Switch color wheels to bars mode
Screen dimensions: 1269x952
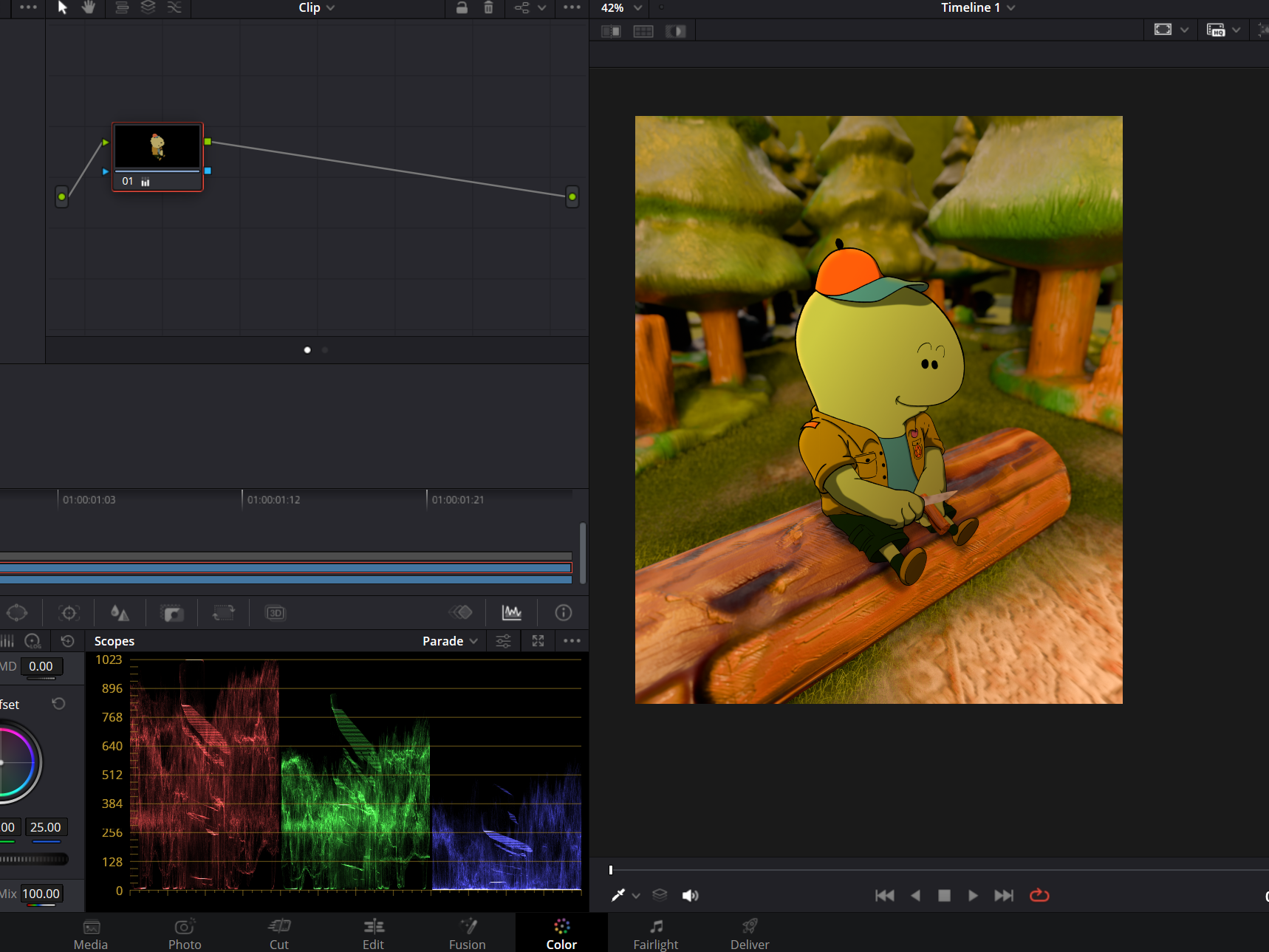(x=7, y=641)
